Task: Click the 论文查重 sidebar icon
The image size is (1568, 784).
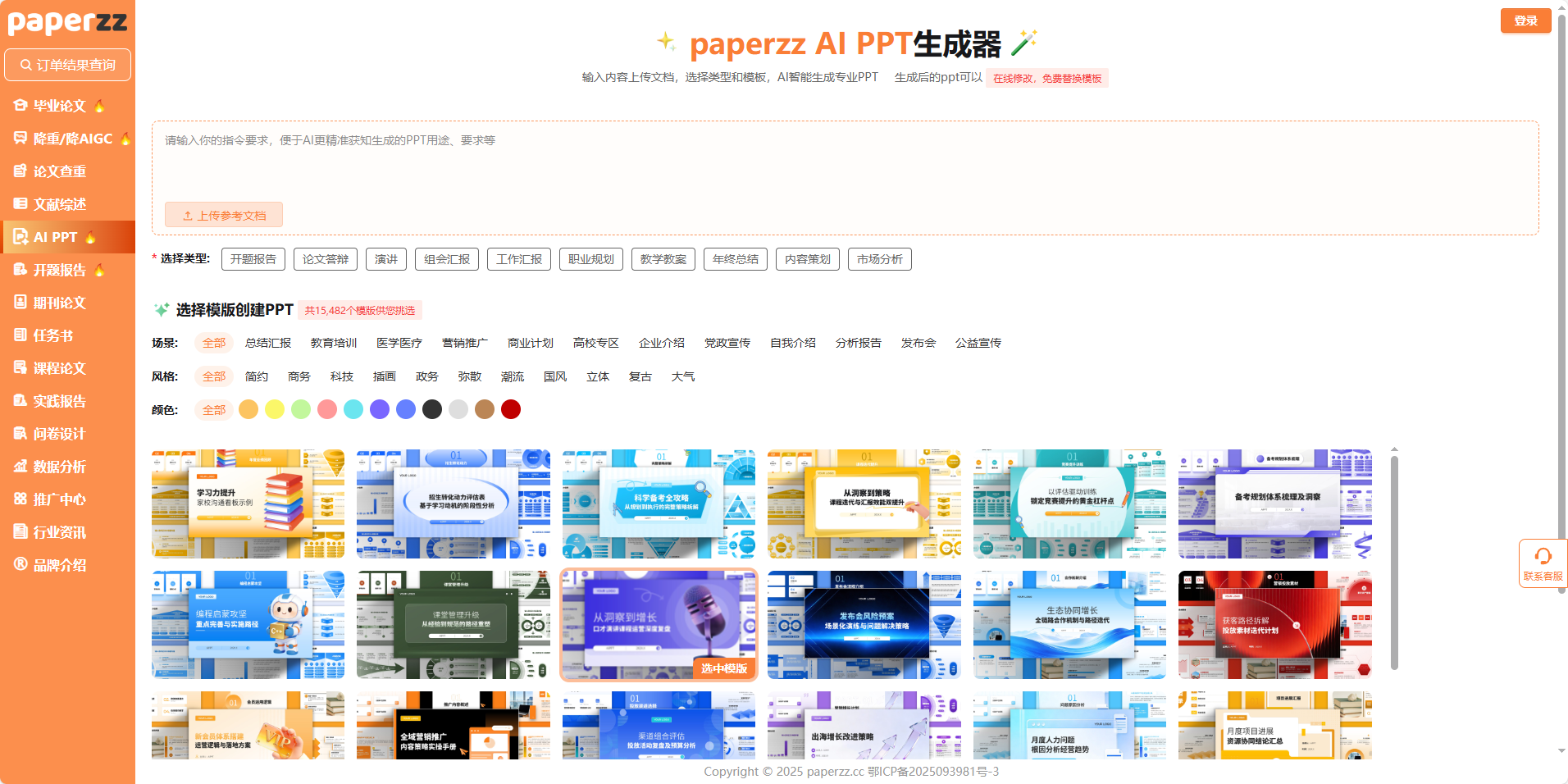Action: click(21, 171)
